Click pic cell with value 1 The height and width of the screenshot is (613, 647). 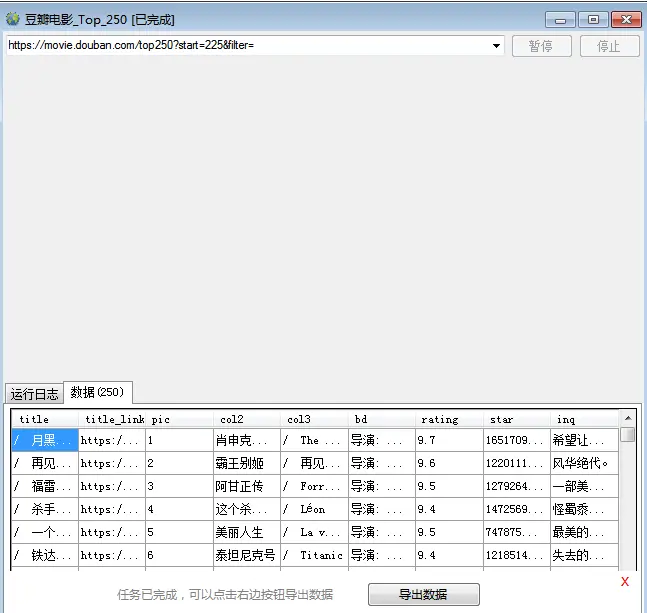tap(179, 440)
